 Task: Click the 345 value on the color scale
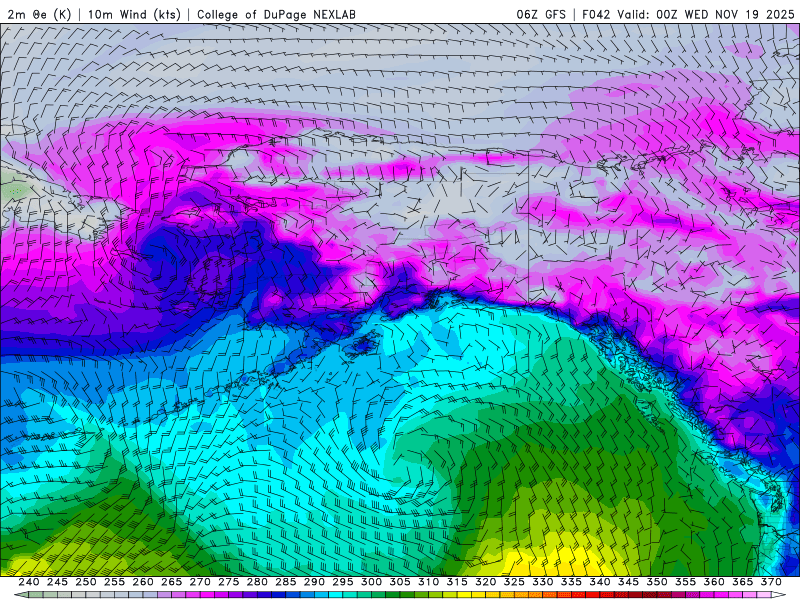point(629,582)
